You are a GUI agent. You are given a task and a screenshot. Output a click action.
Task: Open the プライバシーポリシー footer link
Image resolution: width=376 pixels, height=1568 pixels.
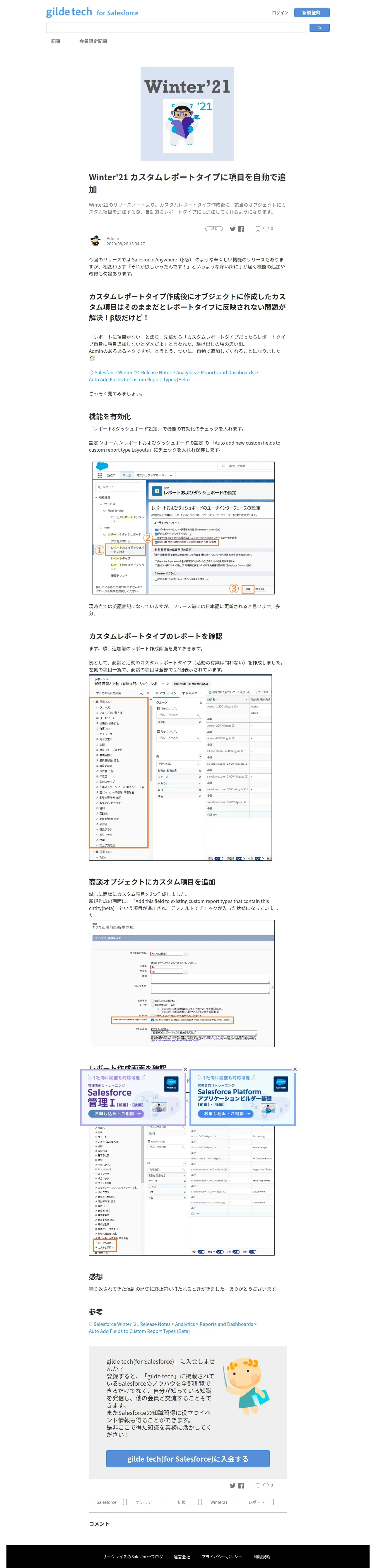(221, 1557)
